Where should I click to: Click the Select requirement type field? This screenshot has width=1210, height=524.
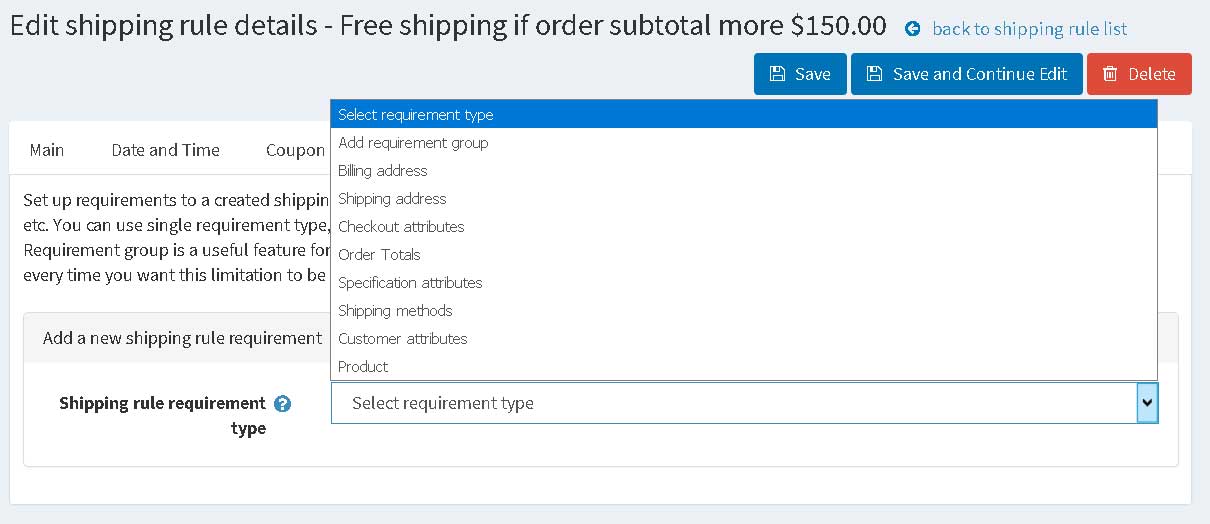point(745,403)
